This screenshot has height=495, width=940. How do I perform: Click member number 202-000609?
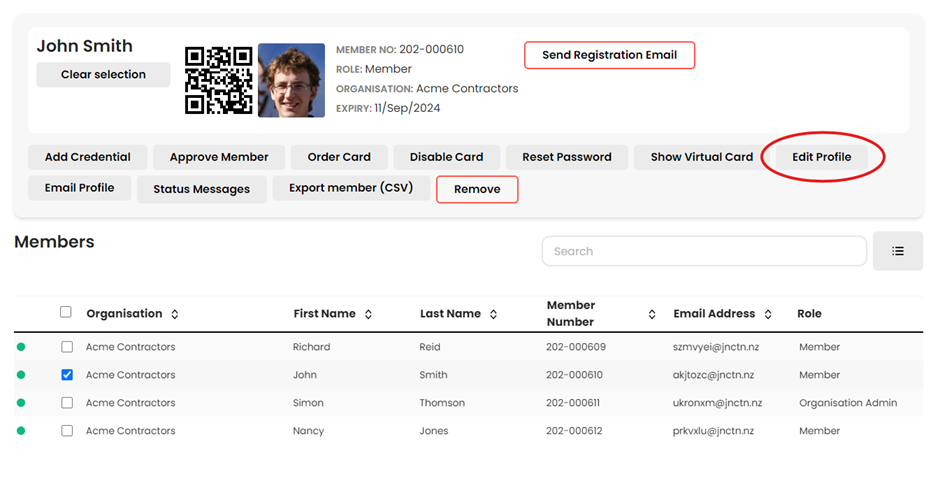(576, 347)
